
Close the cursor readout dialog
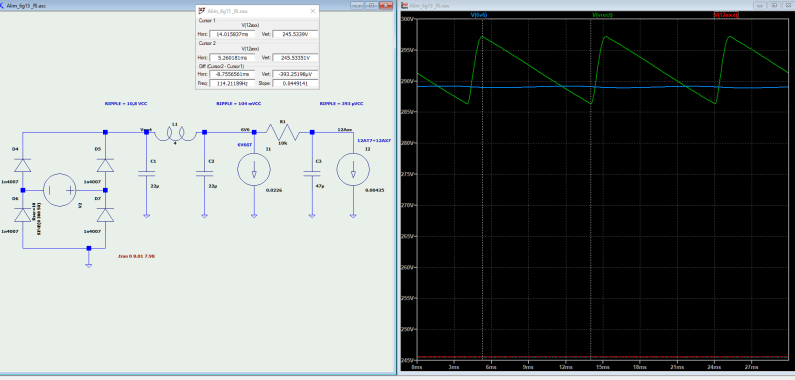coord(313,11)
